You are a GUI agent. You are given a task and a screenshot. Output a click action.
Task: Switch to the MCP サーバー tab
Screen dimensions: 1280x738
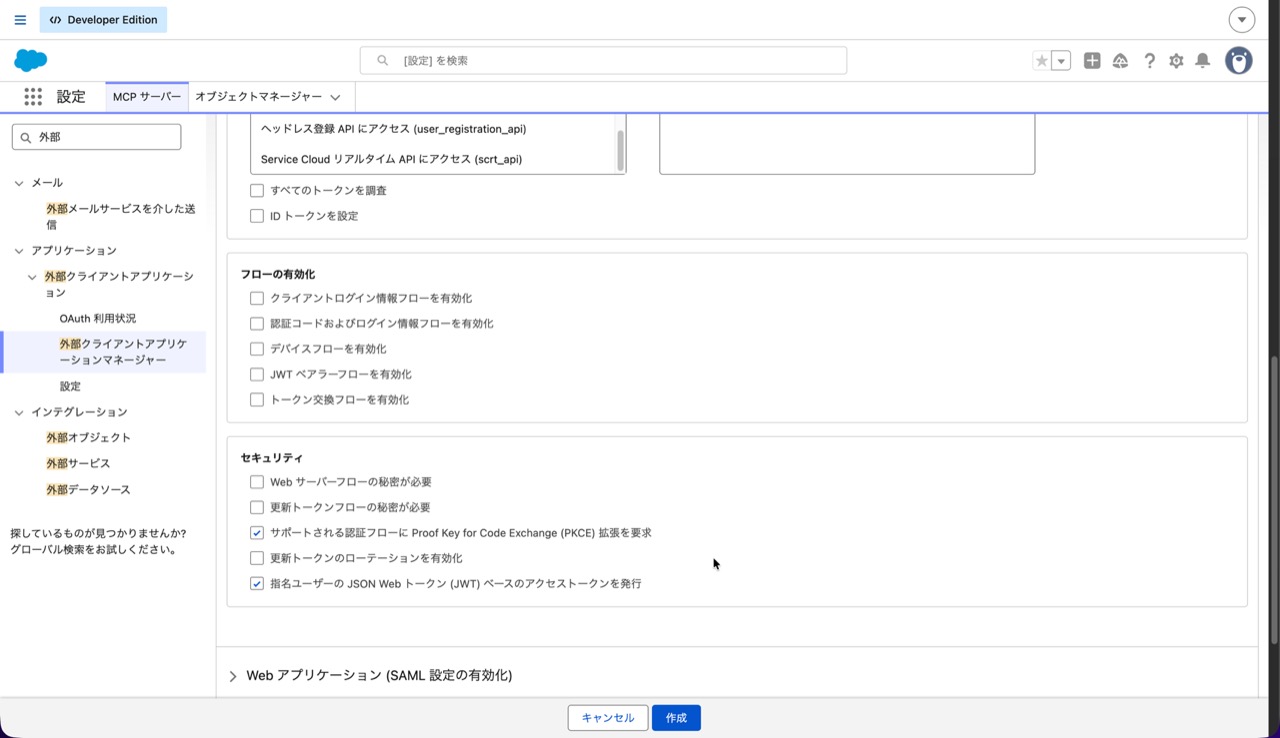[x=147, y=97]
